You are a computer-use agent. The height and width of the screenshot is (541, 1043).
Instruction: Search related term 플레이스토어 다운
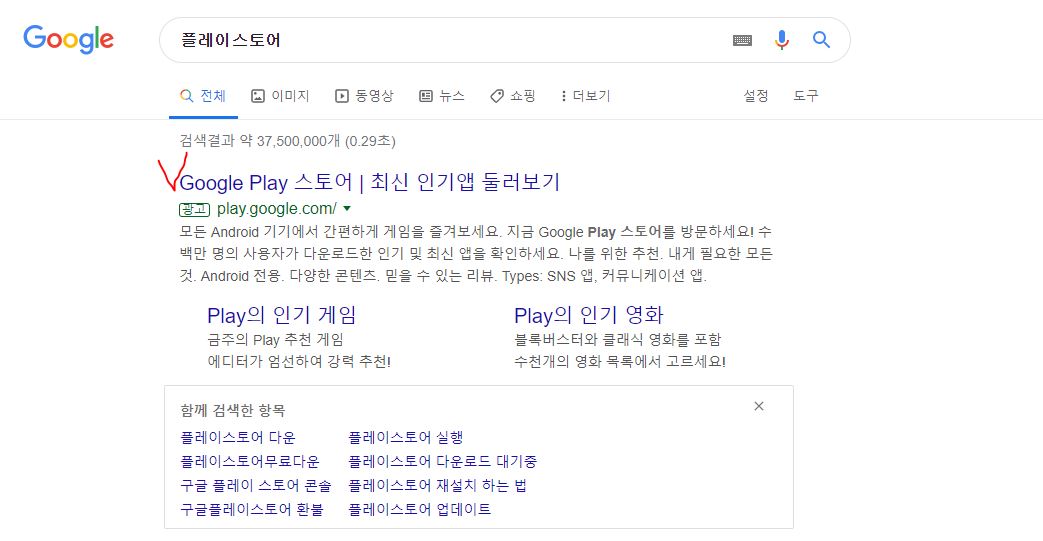pos(238,438)
